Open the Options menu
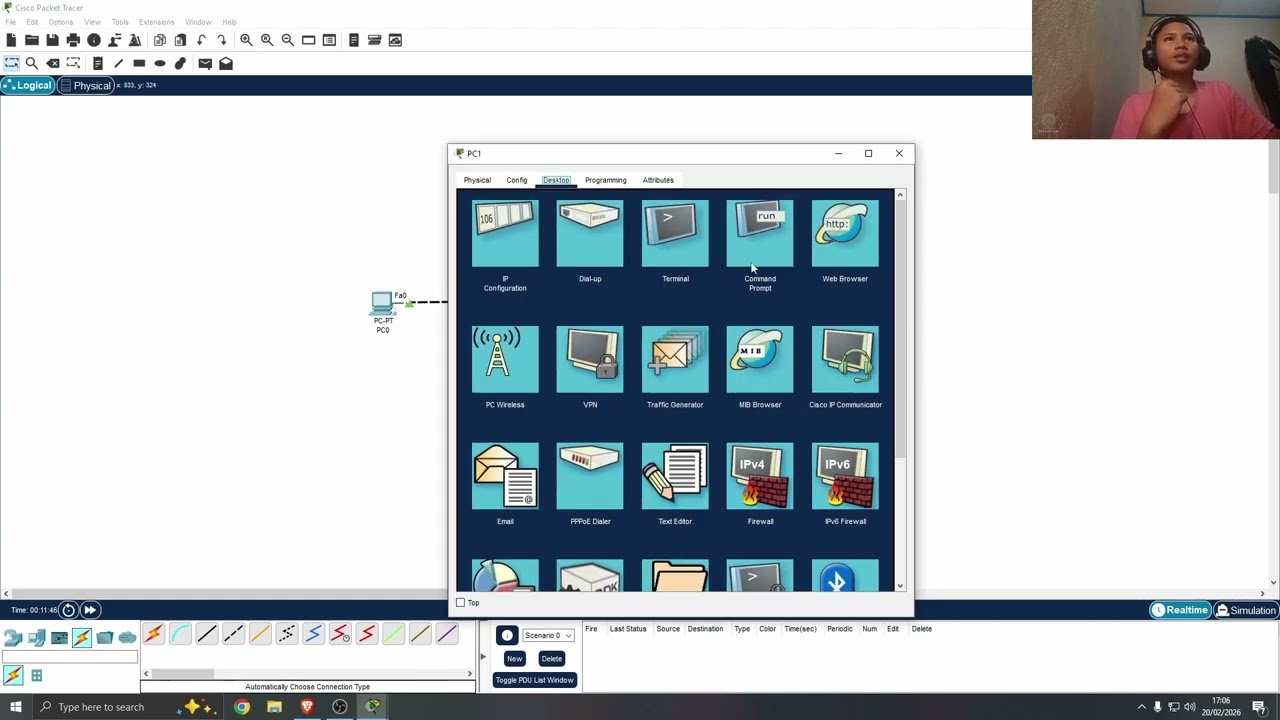The height and width of the screenshot is (720, 1280). coord(60,22)
